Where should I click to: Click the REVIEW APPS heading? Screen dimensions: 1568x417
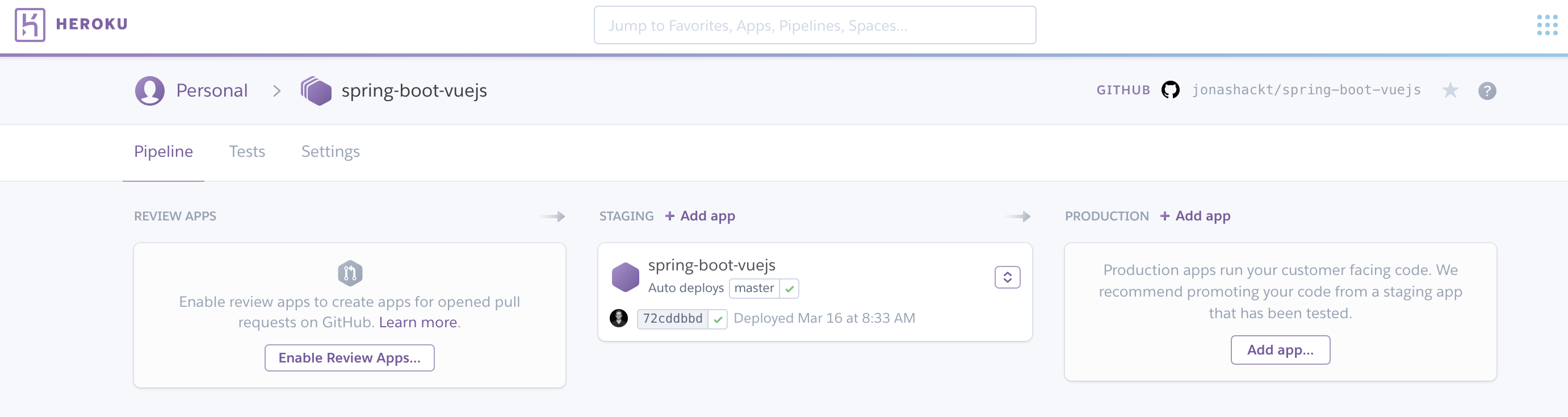175,216
